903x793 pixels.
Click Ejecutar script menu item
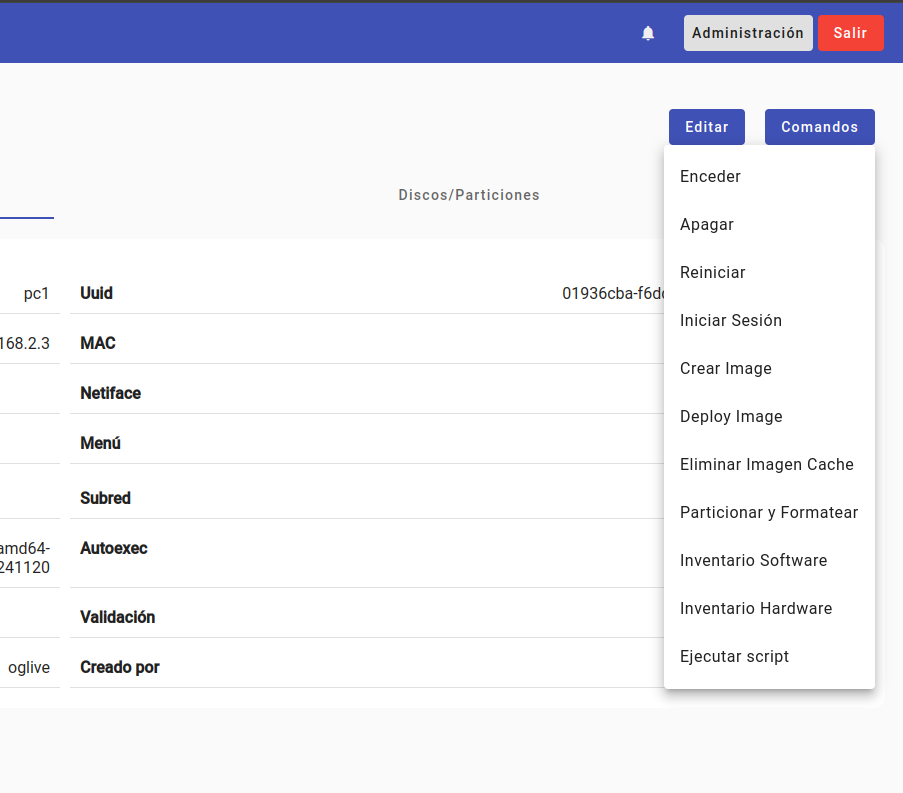pyautogui.click(x=734, y=657)
